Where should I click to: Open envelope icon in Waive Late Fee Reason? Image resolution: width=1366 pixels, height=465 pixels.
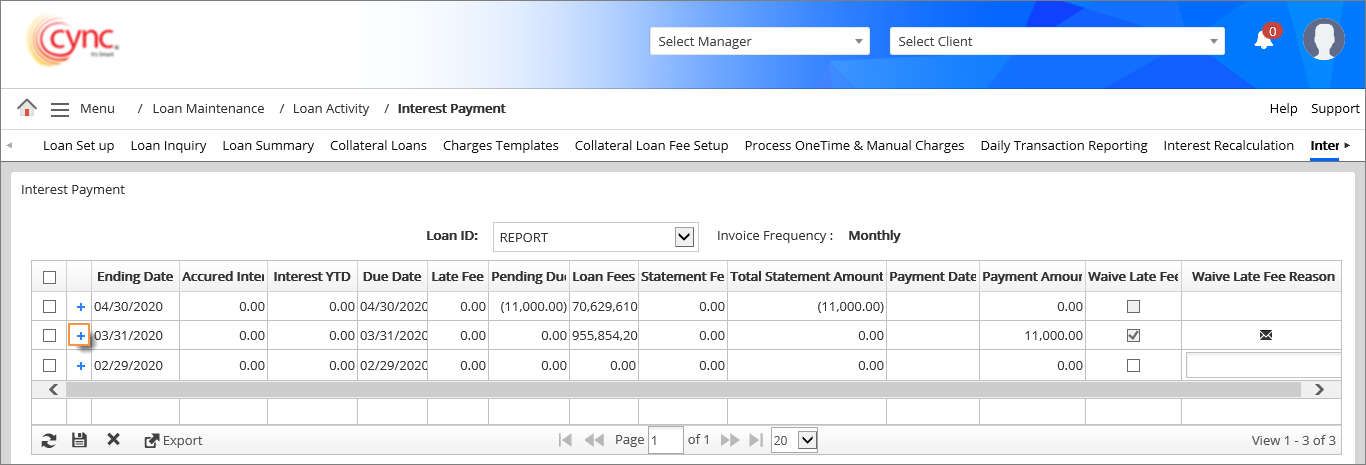pyautogui.click(x=1265, y=336)
